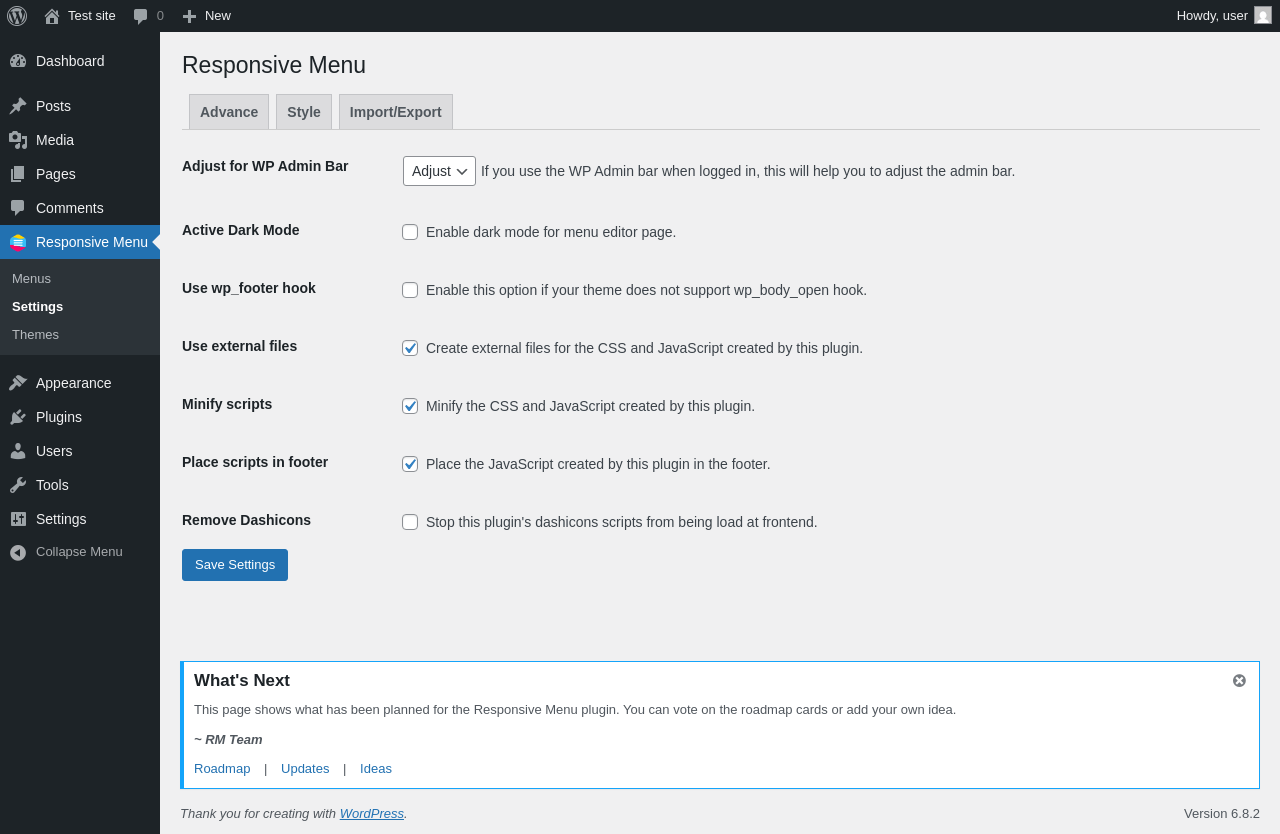Click the Plugins plug icon
1280x834 pixels.
[18, 417]
